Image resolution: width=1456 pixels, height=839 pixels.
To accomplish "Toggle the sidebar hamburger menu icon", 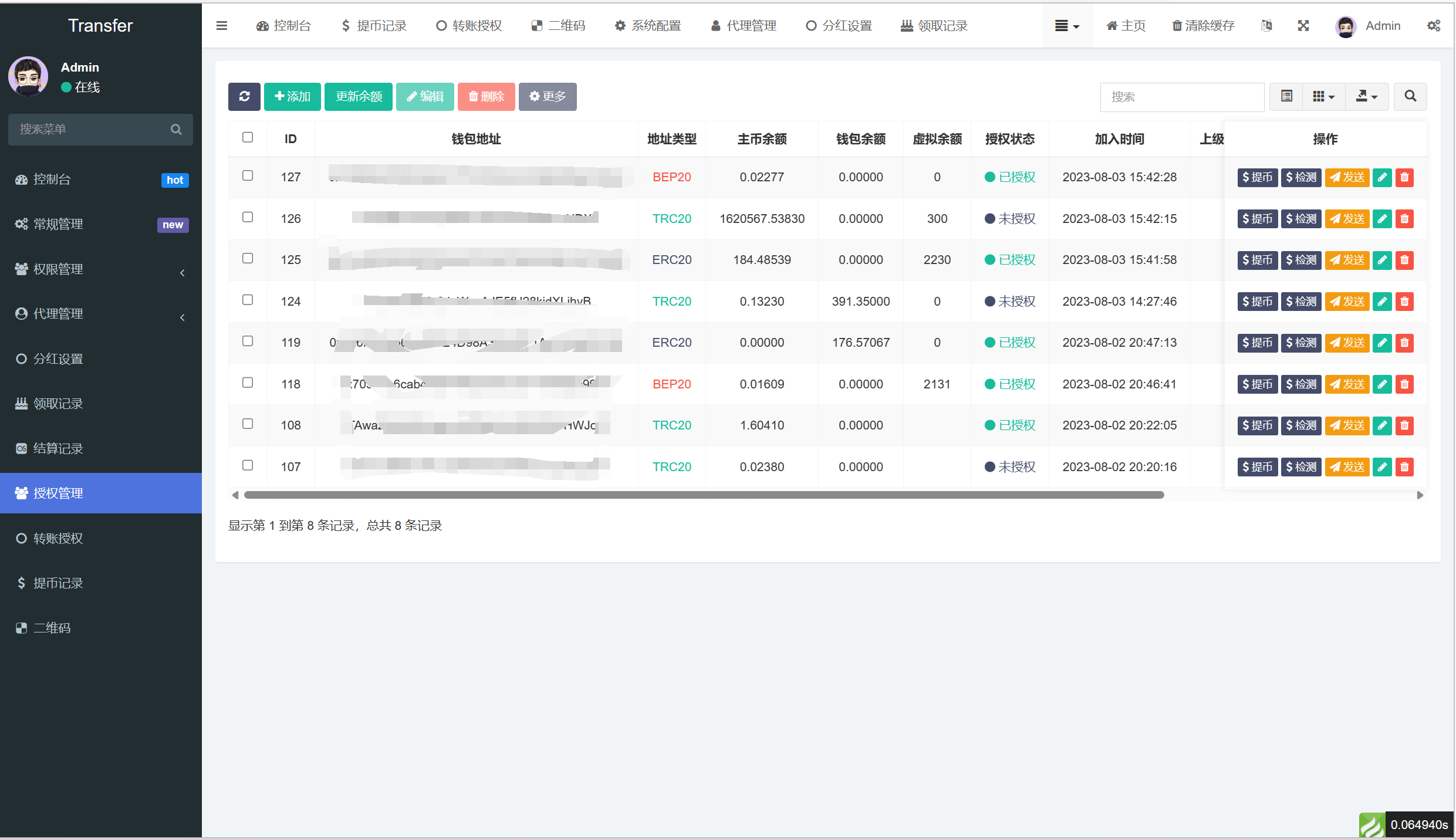I will coord(221,26).
